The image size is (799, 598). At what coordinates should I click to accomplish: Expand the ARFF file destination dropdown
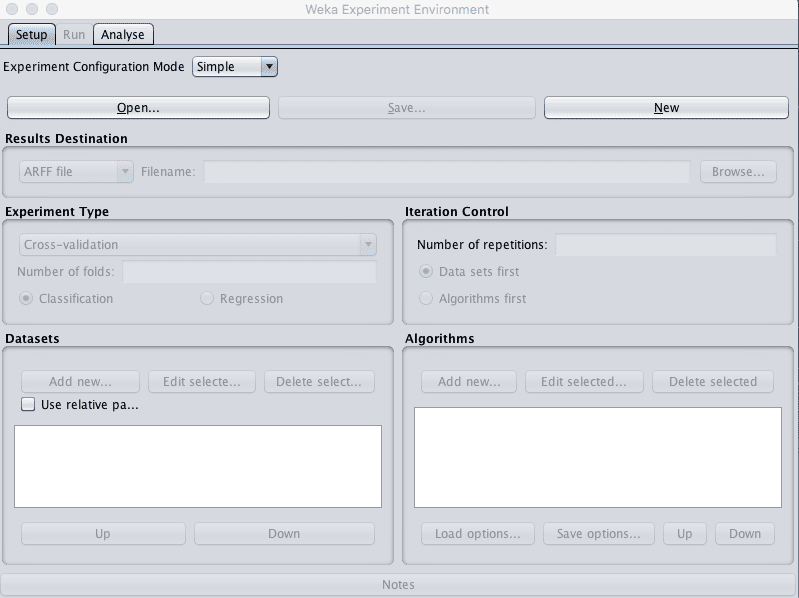click(76, 172)
